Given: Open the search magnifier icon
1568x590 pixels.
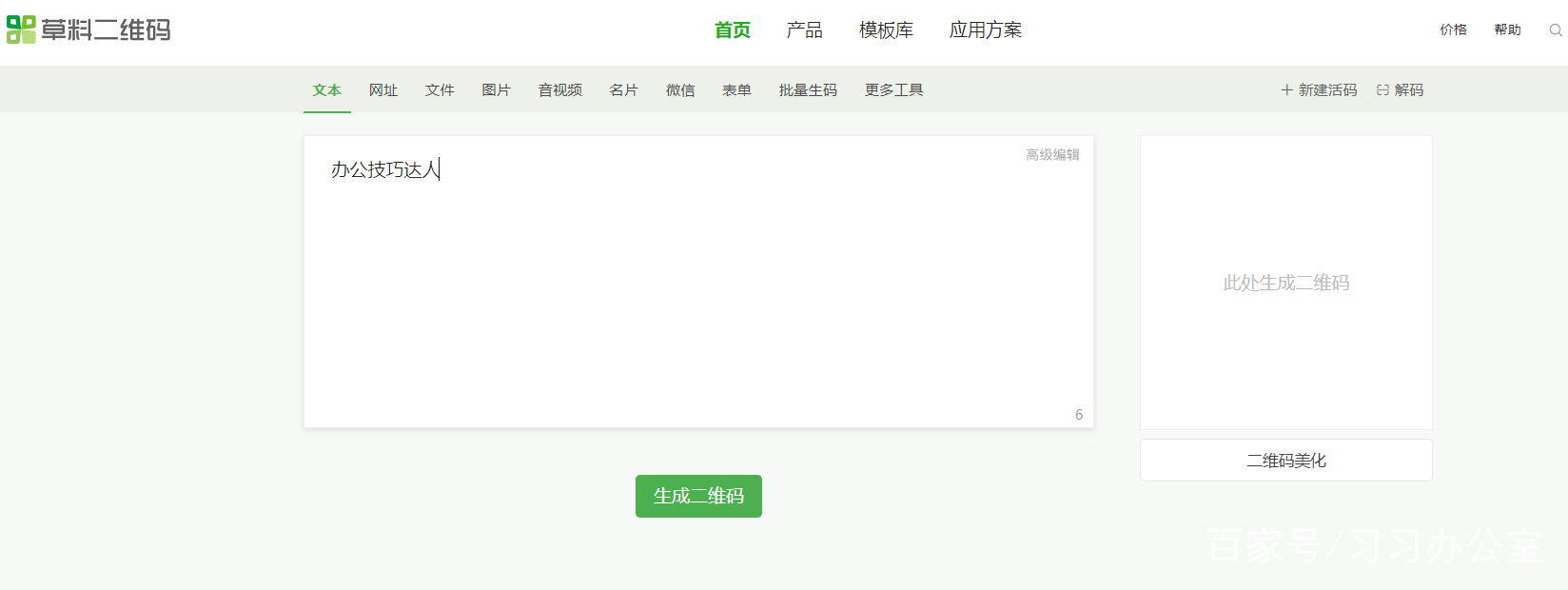Looking at the screenshot, I should 1556,30.
